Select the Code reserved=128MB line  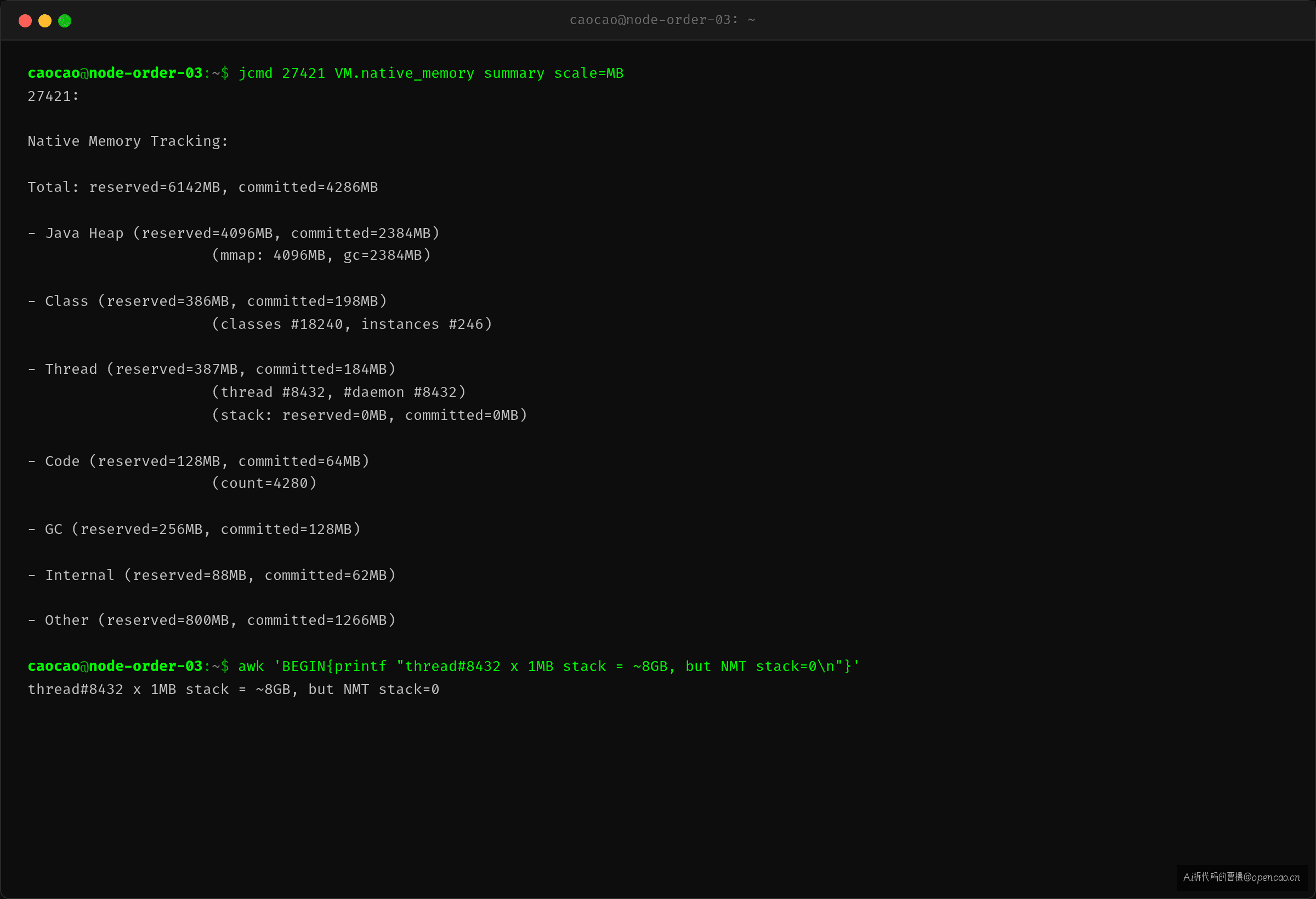pos(198,461)
